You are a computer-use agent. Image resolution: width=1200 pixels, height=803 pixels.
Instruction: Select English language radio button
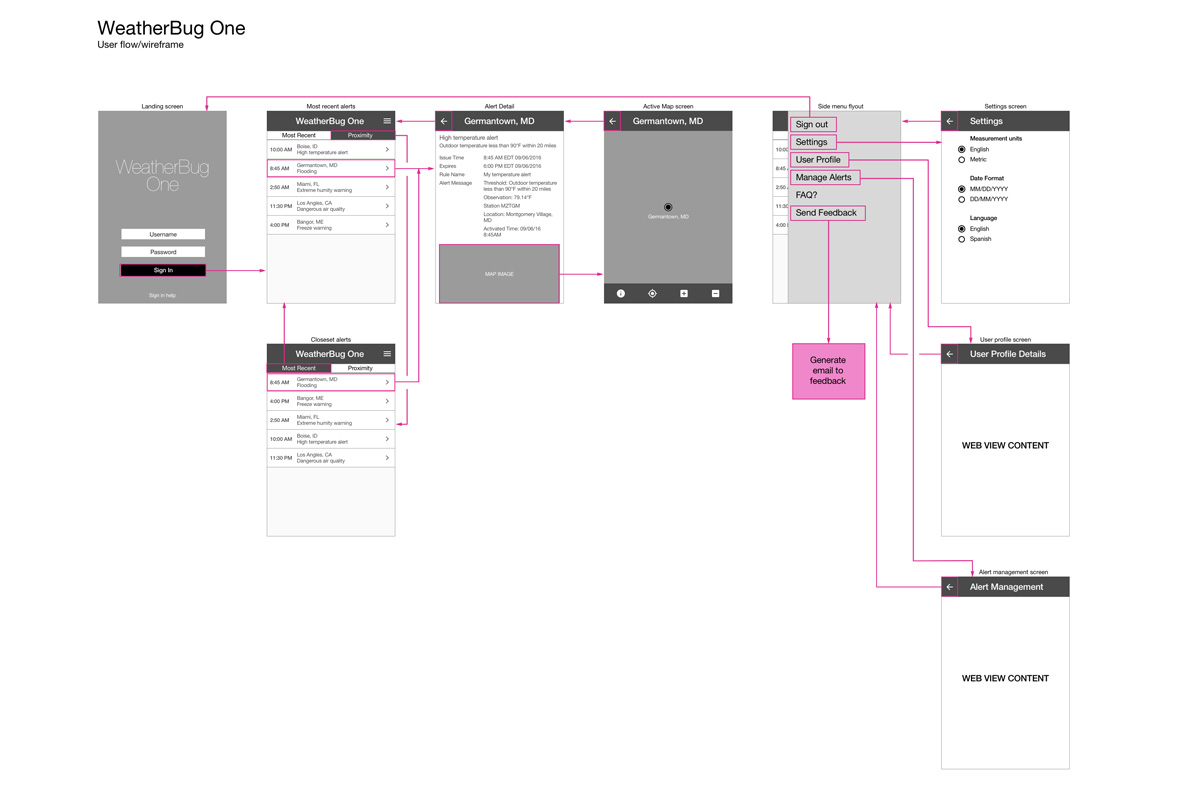click(x=962, y=229)
